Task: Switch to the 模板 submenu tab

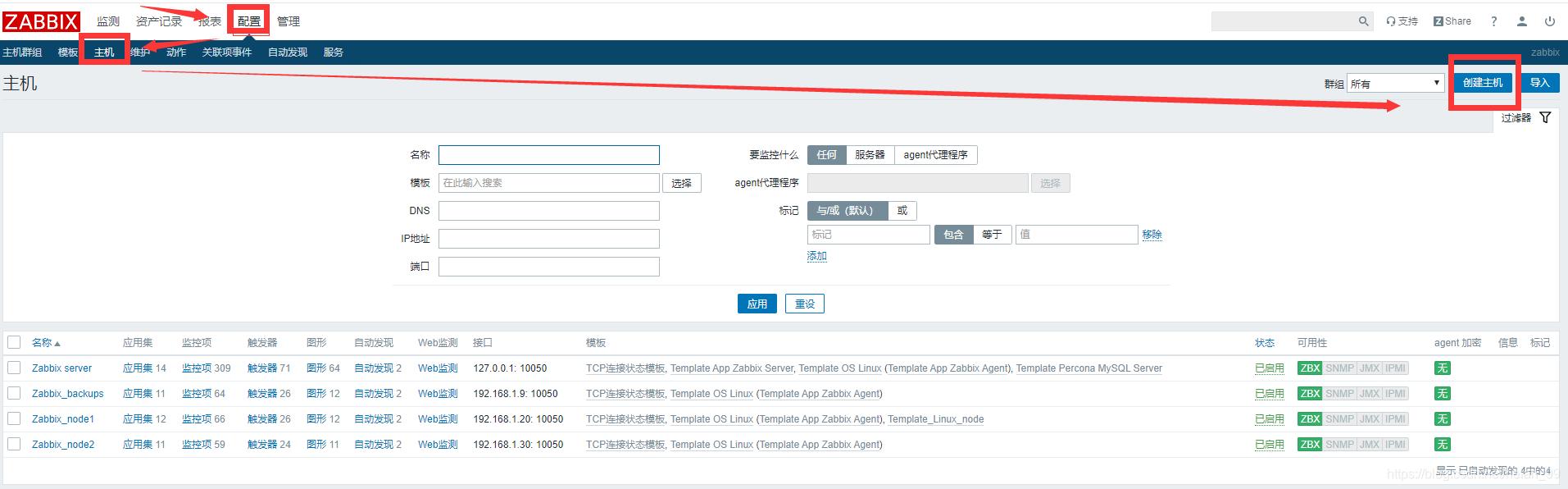Action: 68,53
